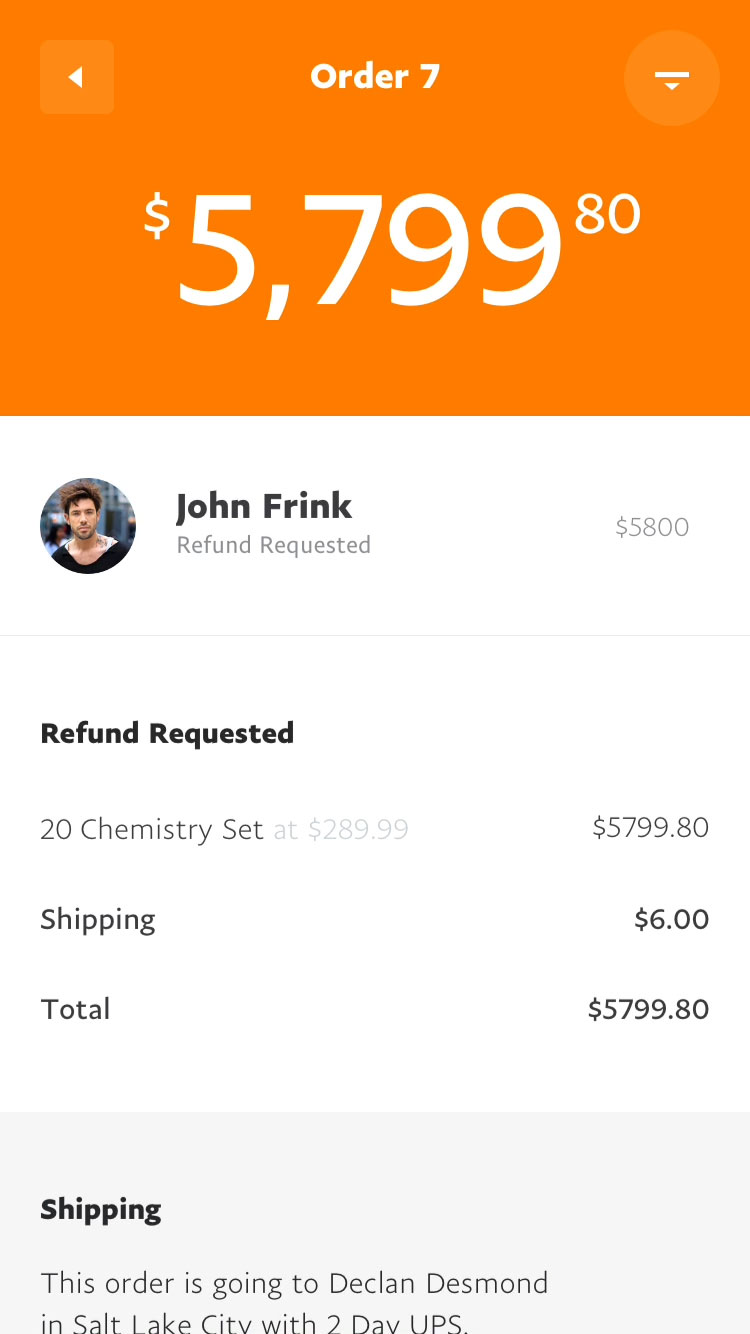
Task: Tap the dollar sign beside the large amount
Action: tap(157, 216)
